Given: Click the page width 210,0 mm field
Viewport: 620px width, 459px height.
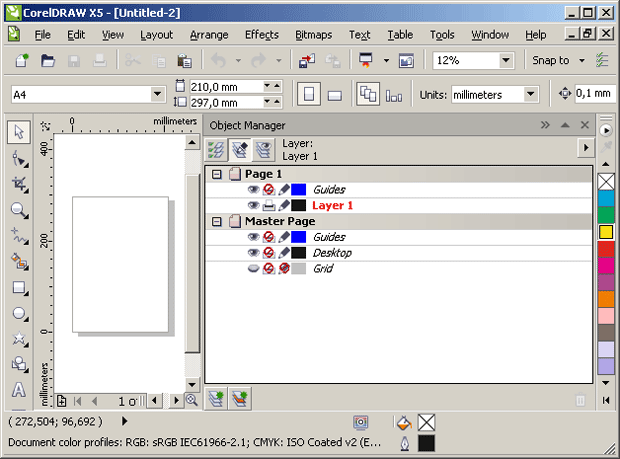Looking at the screenshot, I should pyautogui.click(x=225, y=87).
